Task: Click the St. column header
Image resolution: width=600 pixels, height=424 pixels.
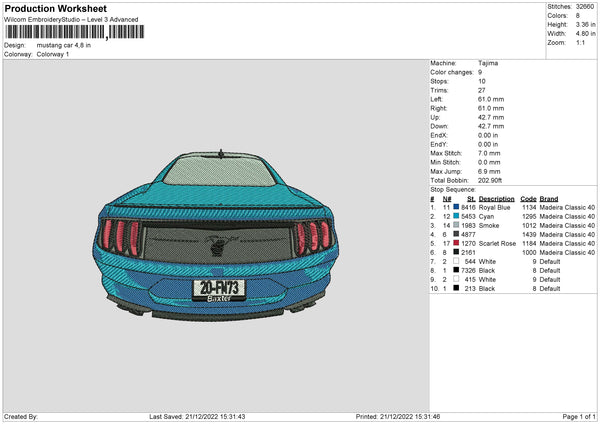Action: point(471,199)
